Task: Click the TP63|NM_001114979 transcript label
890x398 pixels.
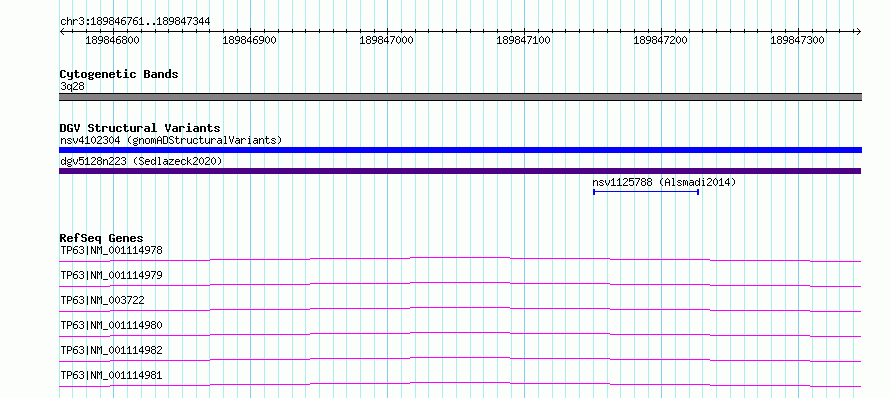Action: click(111, 275)
